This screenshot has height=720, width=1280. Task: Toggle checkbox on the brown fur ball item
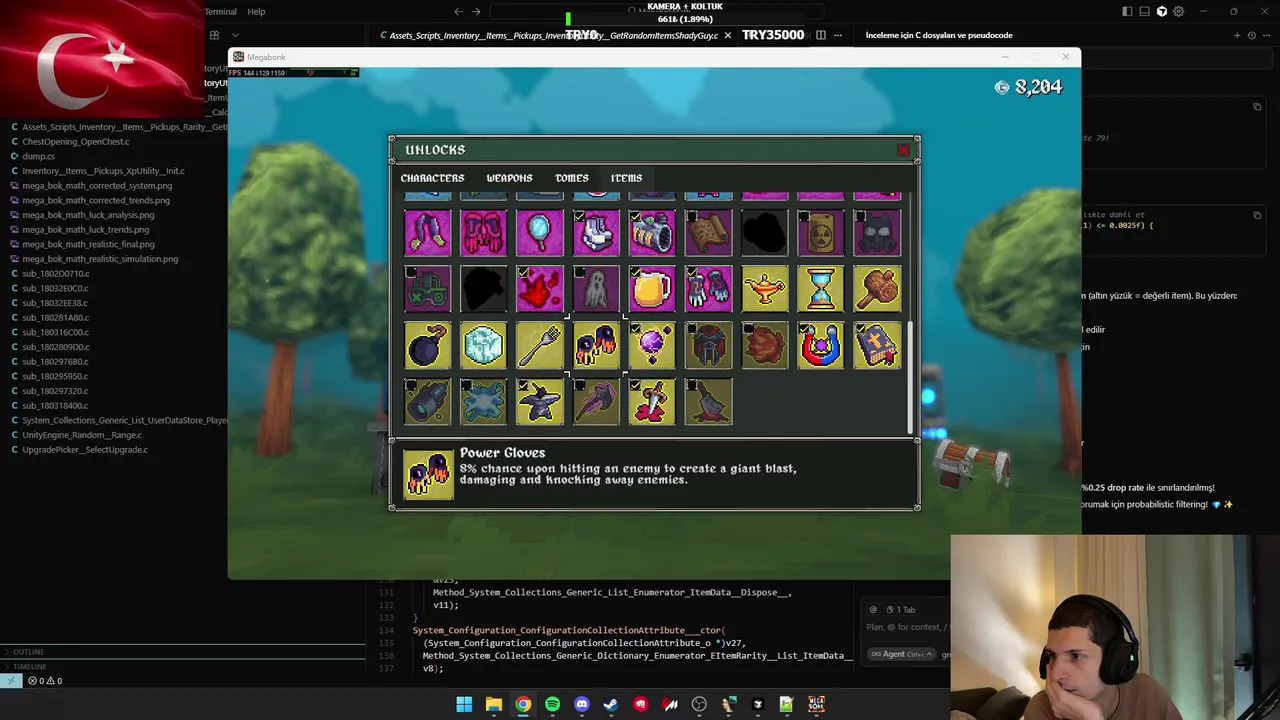[x=748, y=328]
